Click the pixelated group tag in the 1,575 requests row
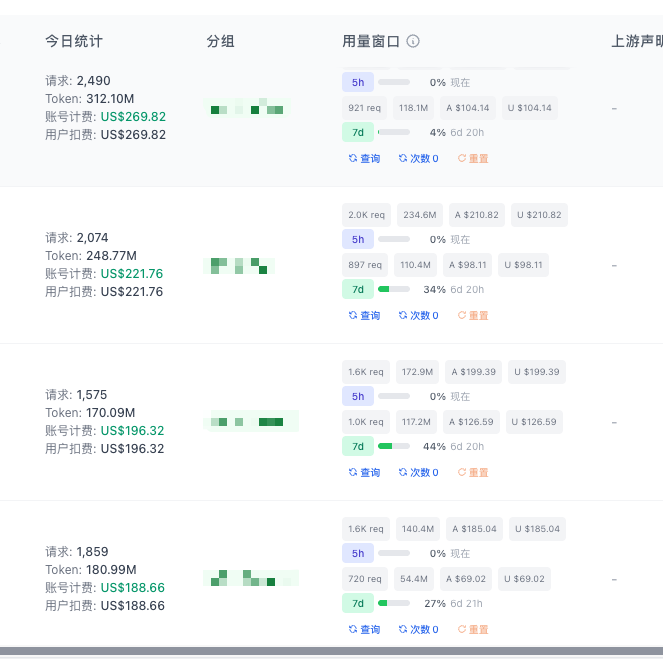The image size is (663, 659). [251, 421]
